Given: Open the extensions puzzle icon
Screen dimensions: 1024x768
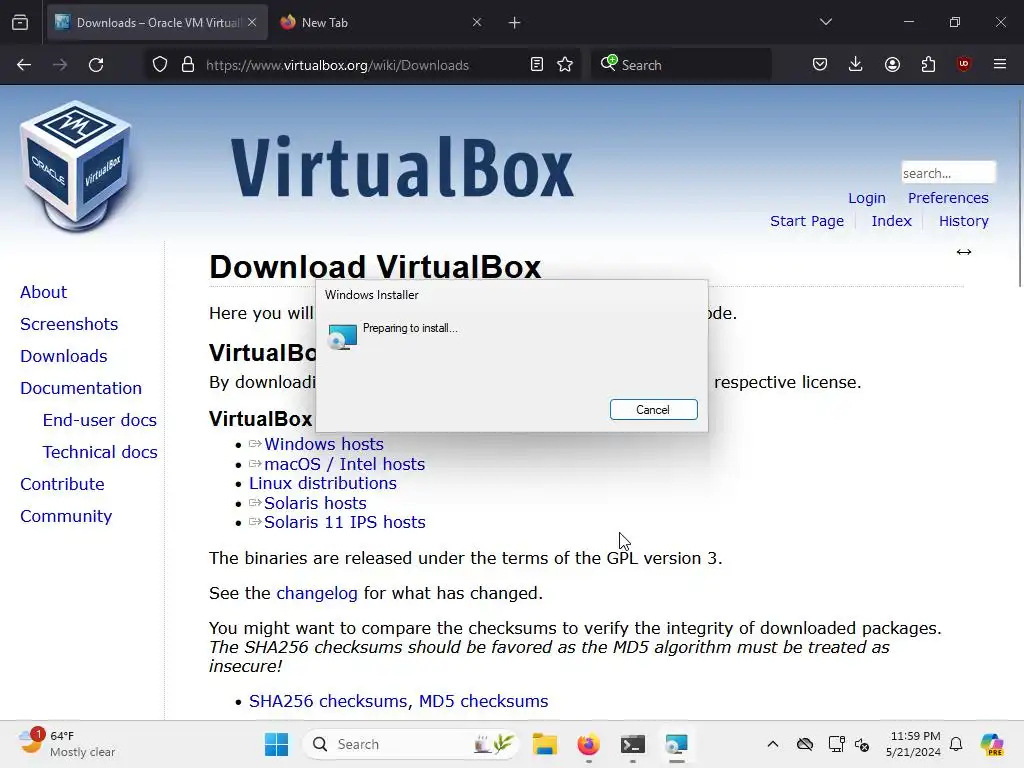Looking at the screenshot, I should 928,64.
